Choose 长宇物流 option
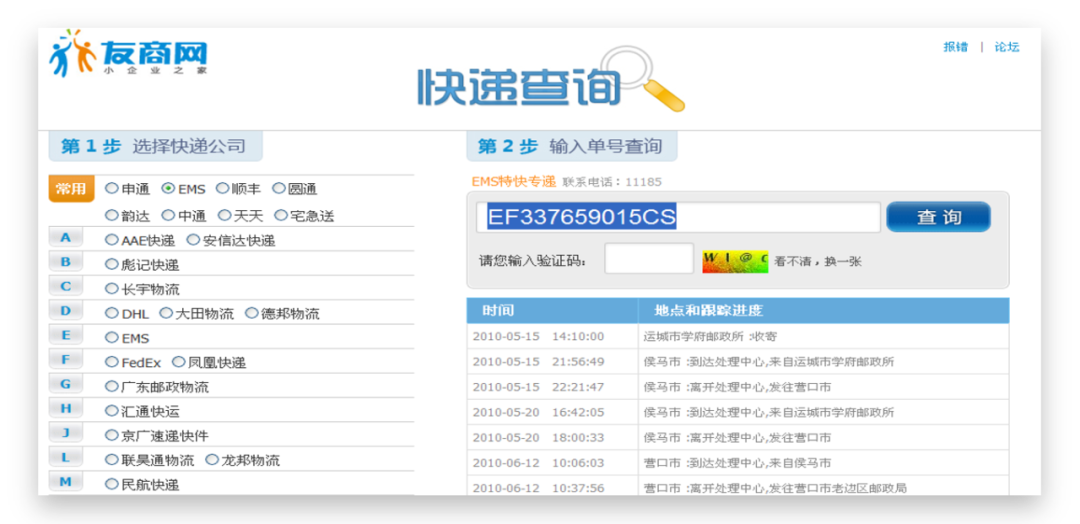Viewport: 1080px width, 524px height. tap(112, 289)
